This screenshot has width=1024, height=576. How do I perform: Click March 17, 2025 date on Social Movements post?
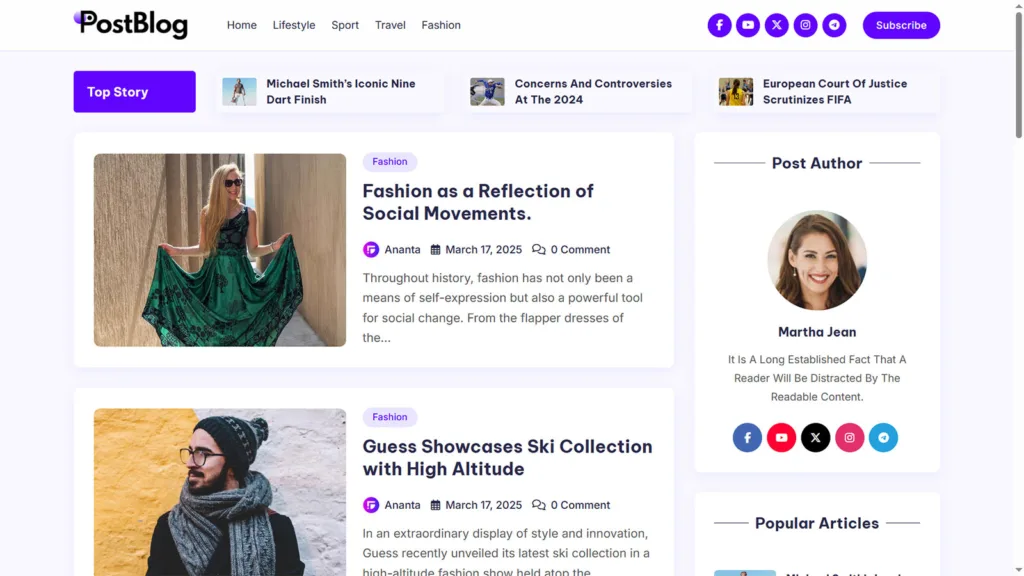point(484,249)
